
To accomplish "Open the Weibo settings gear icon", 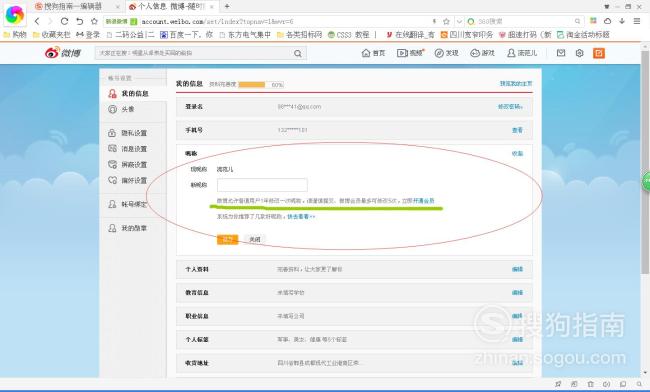I will [580, 53].
